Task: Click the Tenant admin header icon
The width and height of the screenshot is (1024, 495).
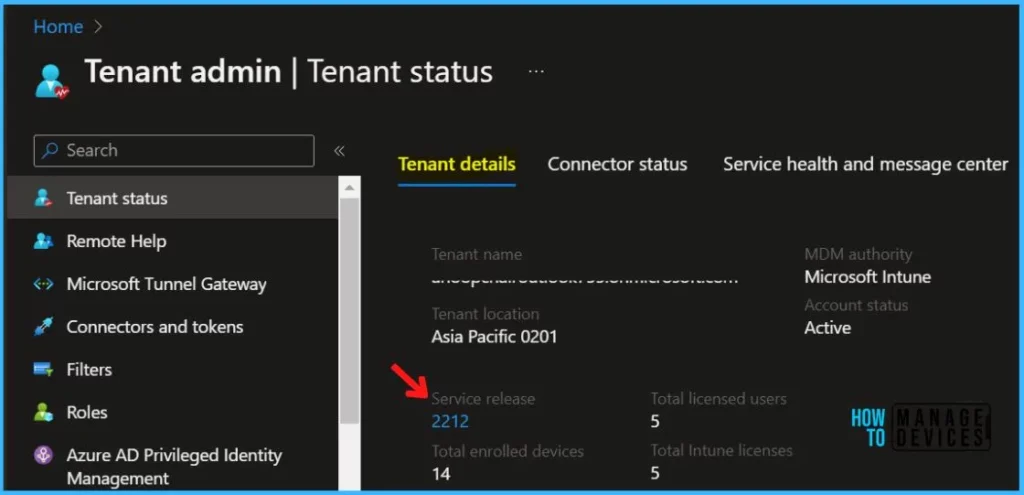Action: pos(52,82)
